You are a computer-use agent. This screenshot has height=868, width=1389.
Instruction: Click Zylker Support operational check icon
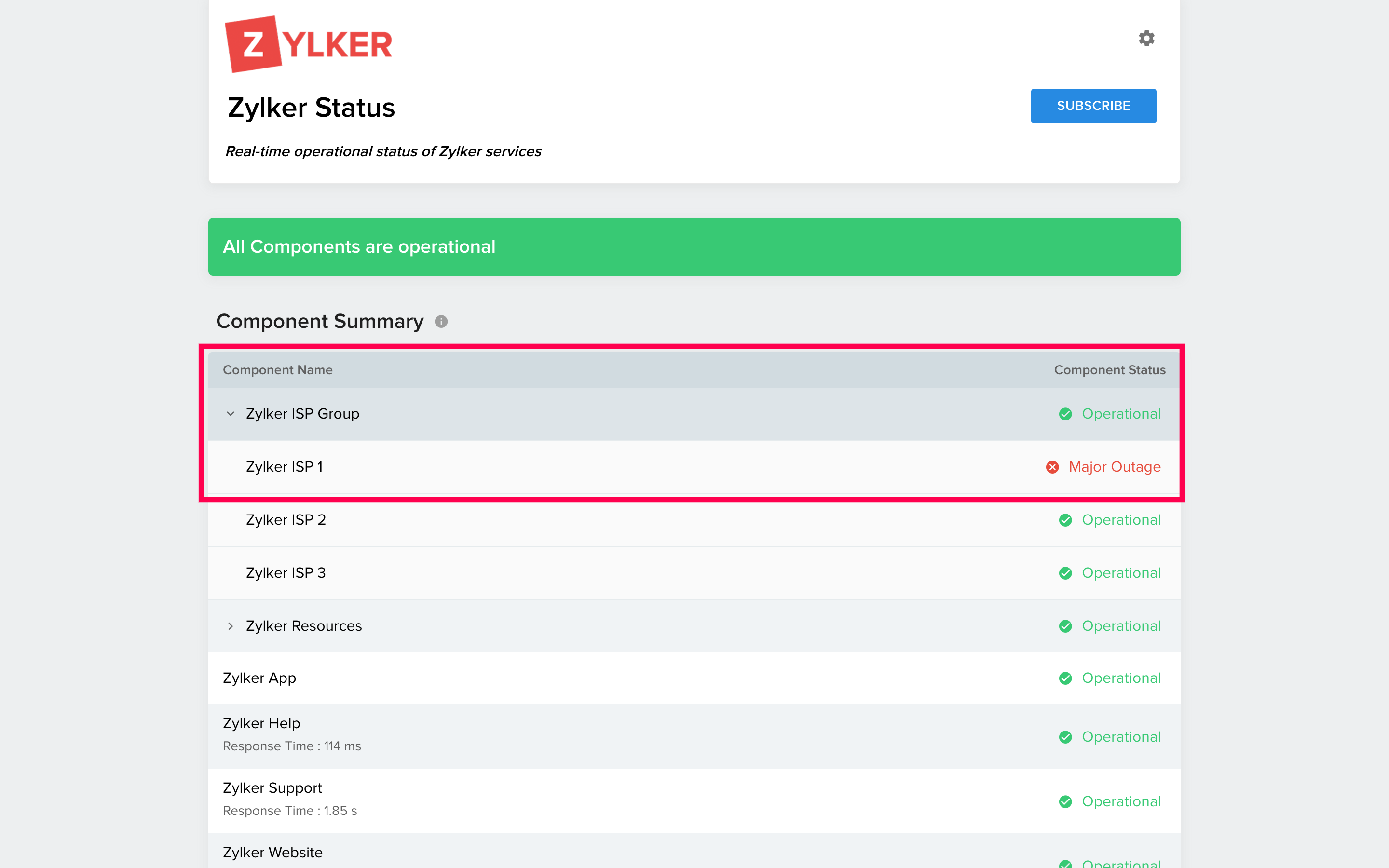pyautogui.click(x=1065, y=801)
